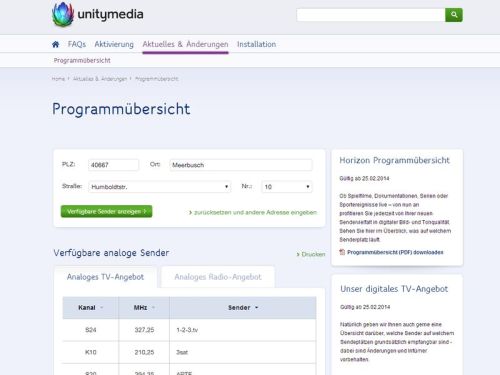Screen dimensions: 500x375
Task: Click the Unitymedia logo
Action: pos(98,14)
